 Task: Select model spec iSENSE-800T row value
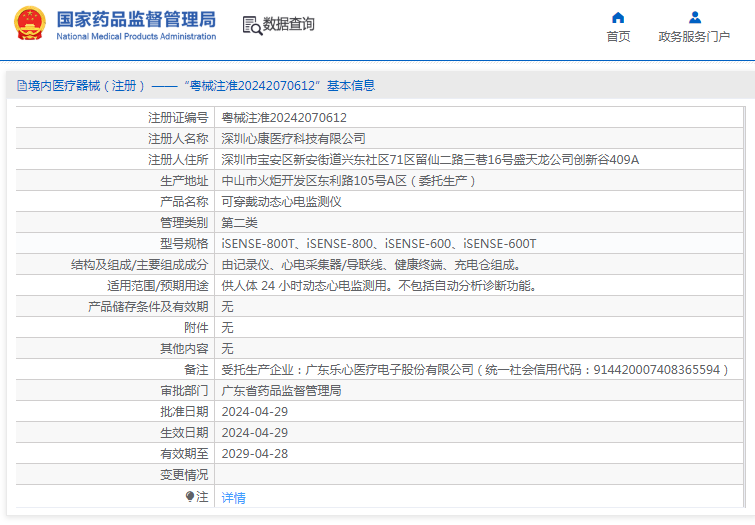coord(378,244)
